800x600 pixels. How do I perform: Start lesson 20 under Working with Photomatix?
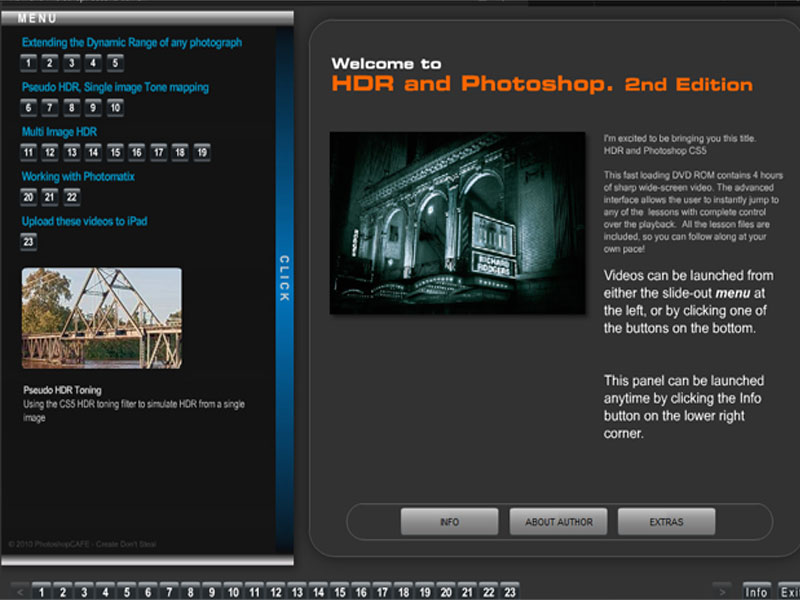tap(29, 197)
